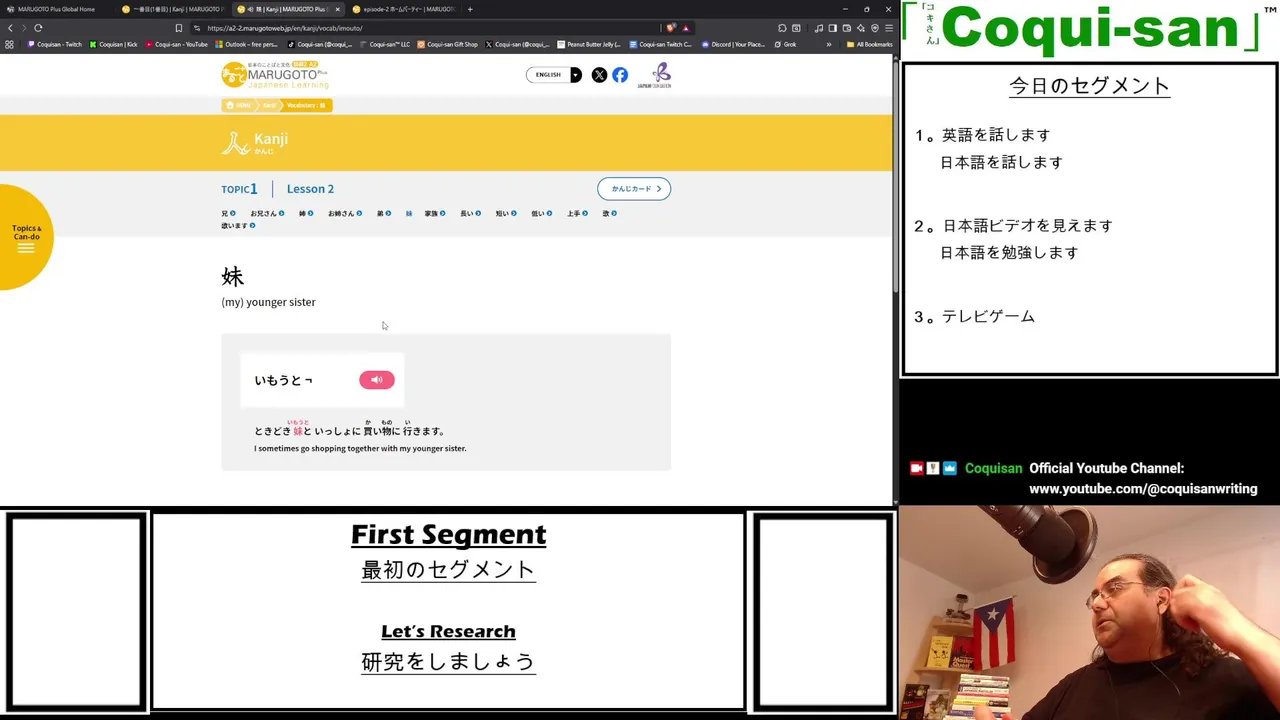Open the Coquisan | Kick bookmark

[114, 44]
